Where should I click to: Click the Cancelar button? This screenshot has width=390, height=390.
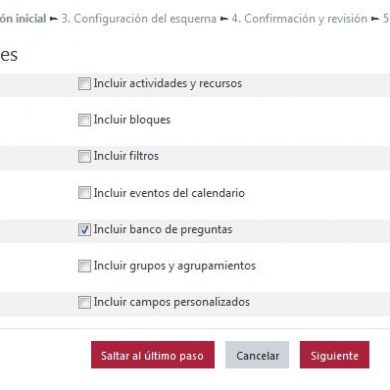point(257,355)
